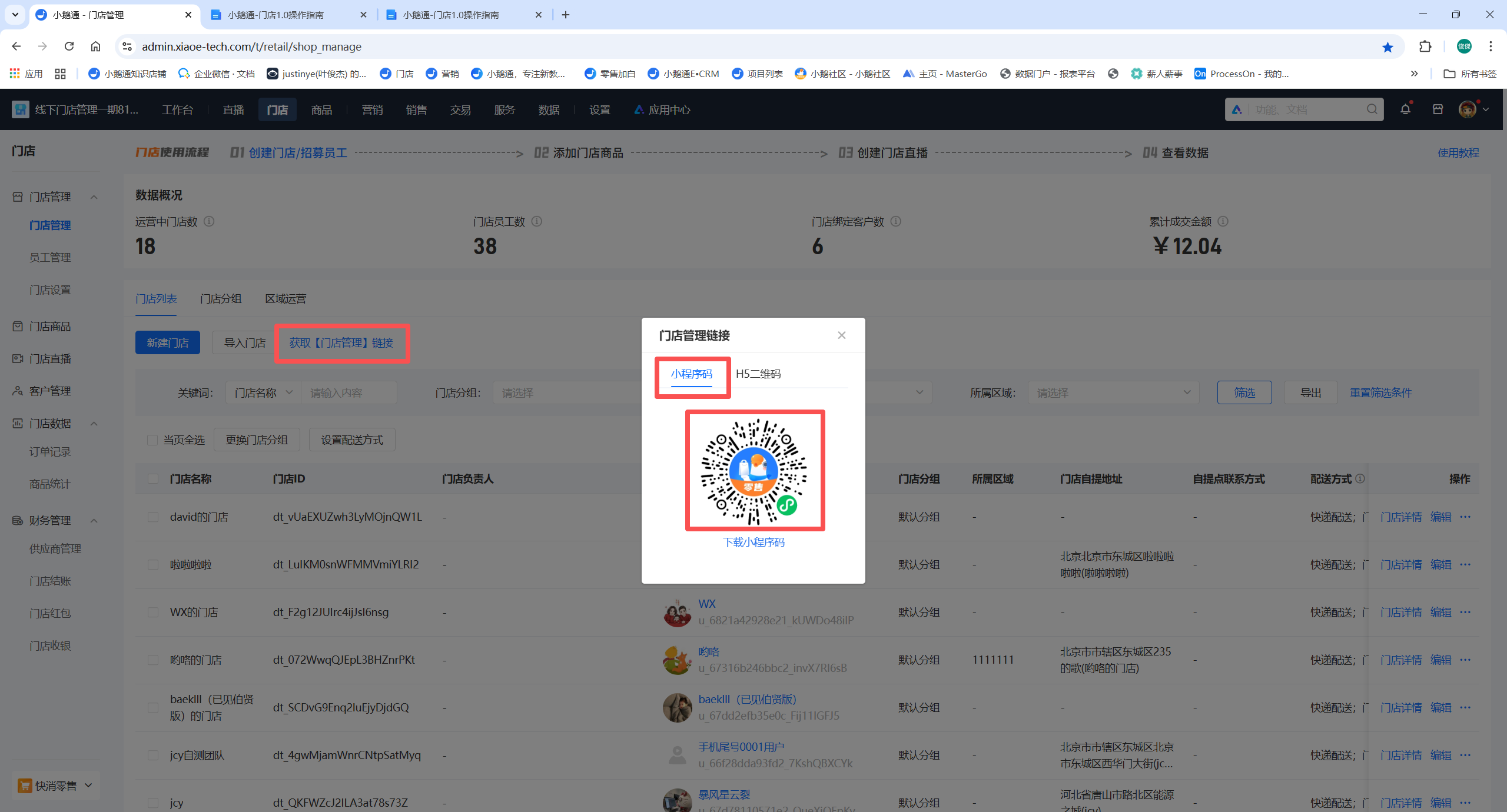Check the david的门店 row checkbox

pyautogui.click(x=153, y=517)
